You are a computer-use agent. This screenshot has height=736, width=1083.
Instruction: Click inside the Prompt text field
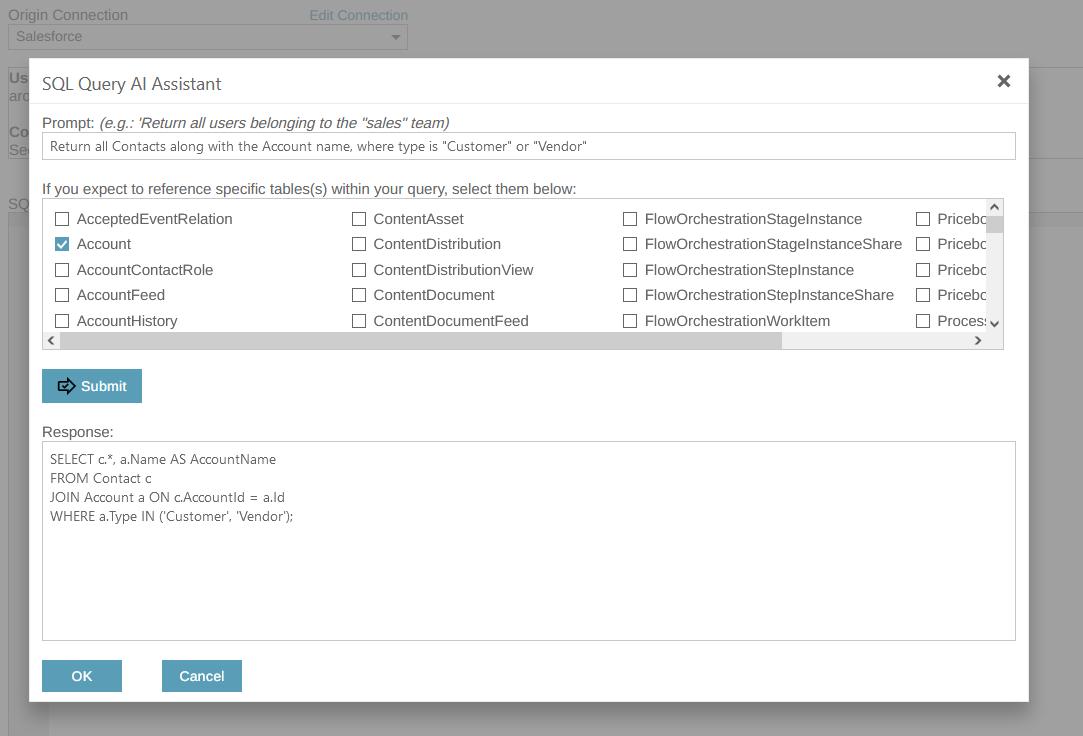coord(528,145)
